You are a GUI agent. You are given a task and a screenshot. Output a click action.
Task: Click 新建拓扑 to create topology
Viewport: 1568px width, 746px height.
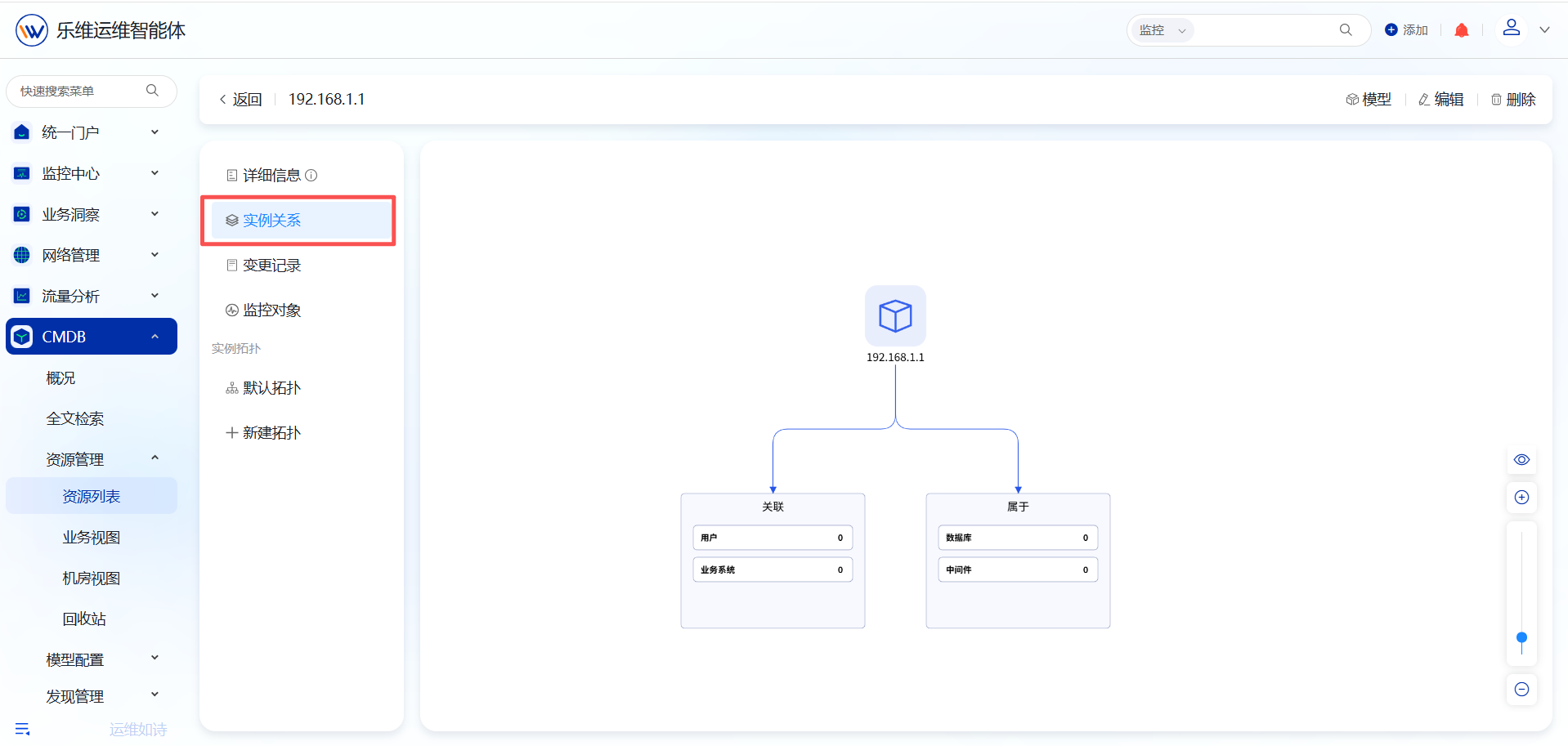(263, 432)
